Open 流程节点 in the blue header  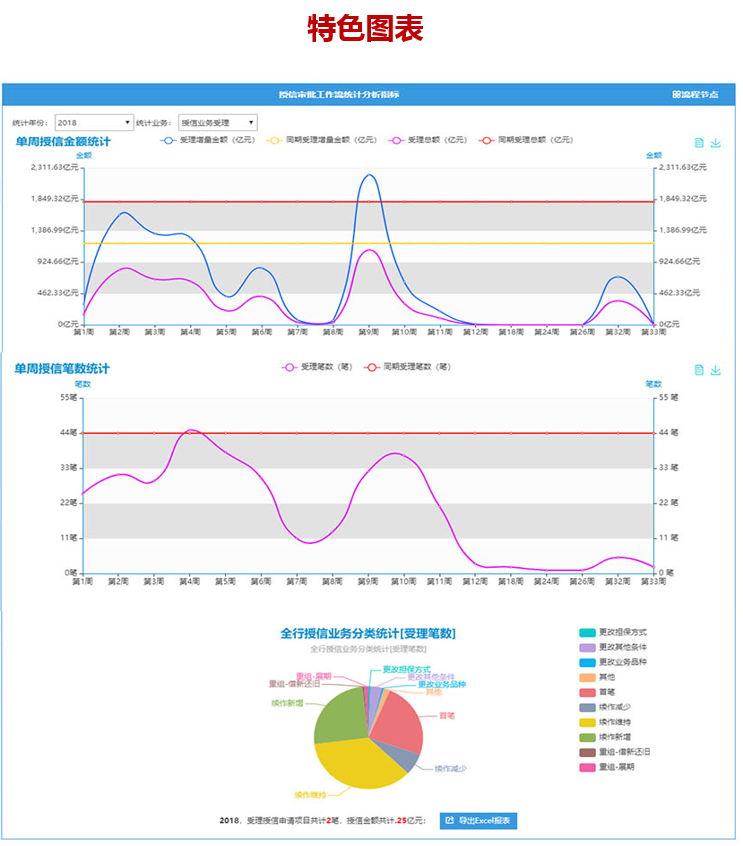click(x=695, y=94)
